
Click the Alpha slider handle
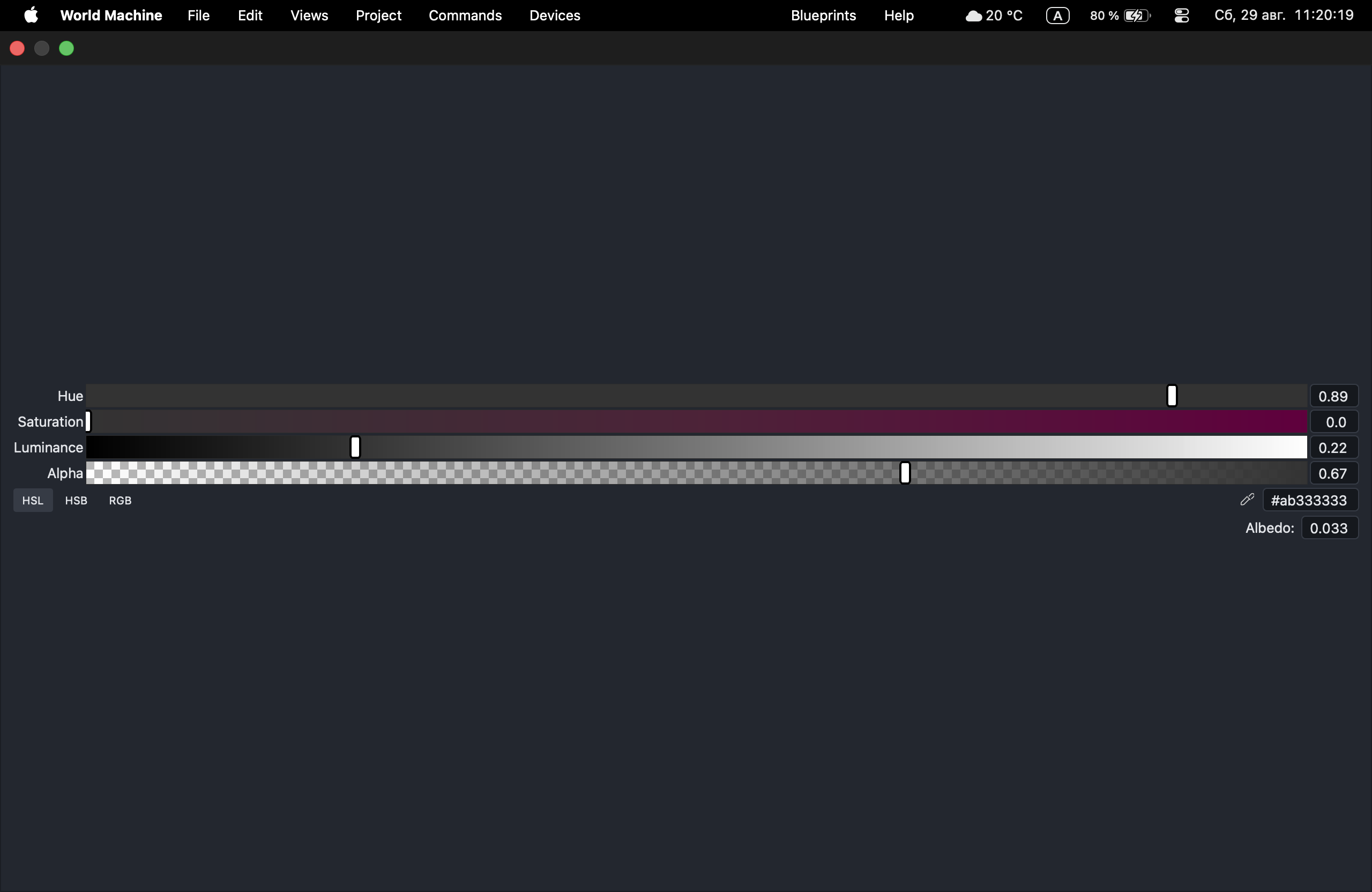905,473
